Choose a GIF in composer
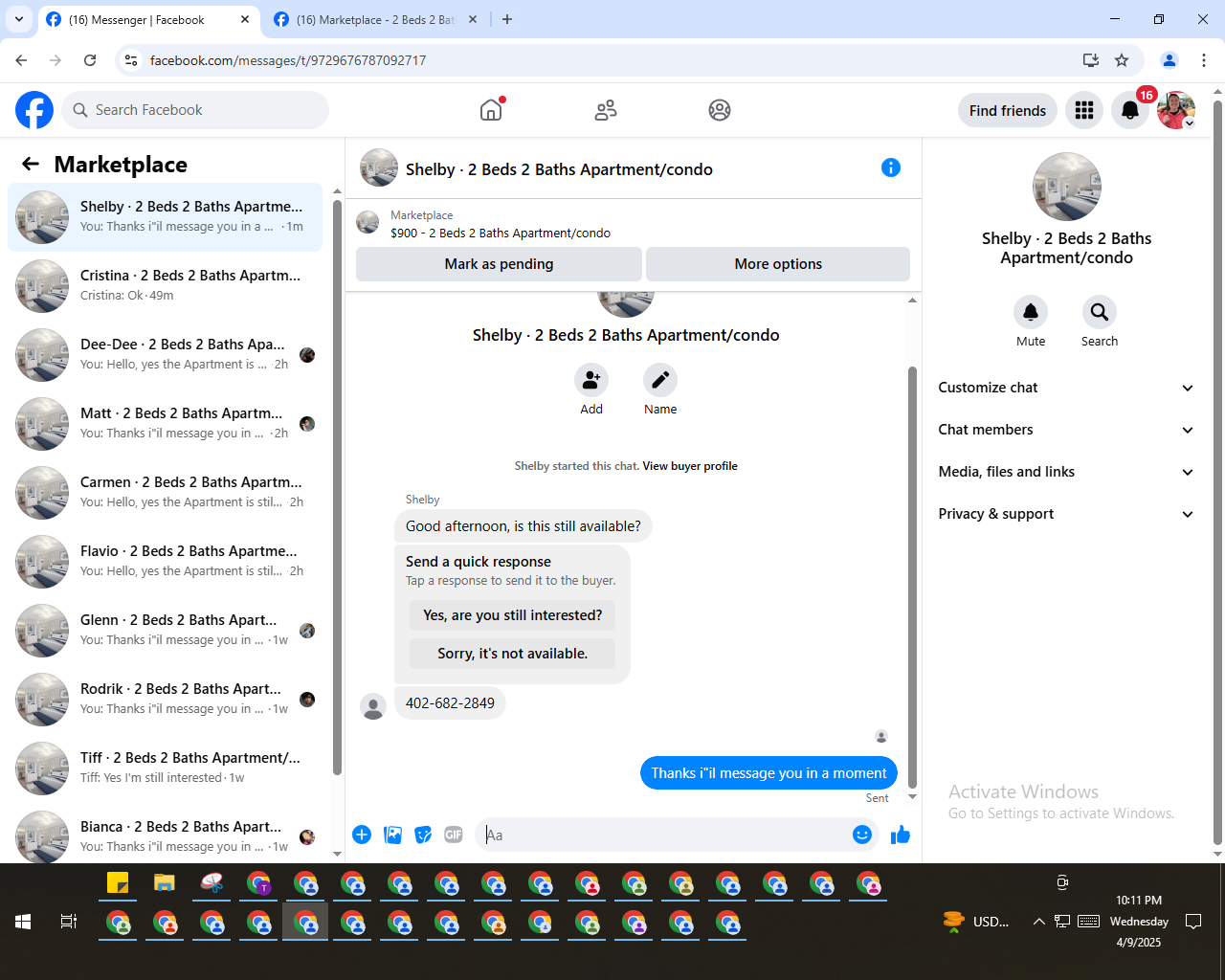1225x980 pixels. 454,835
